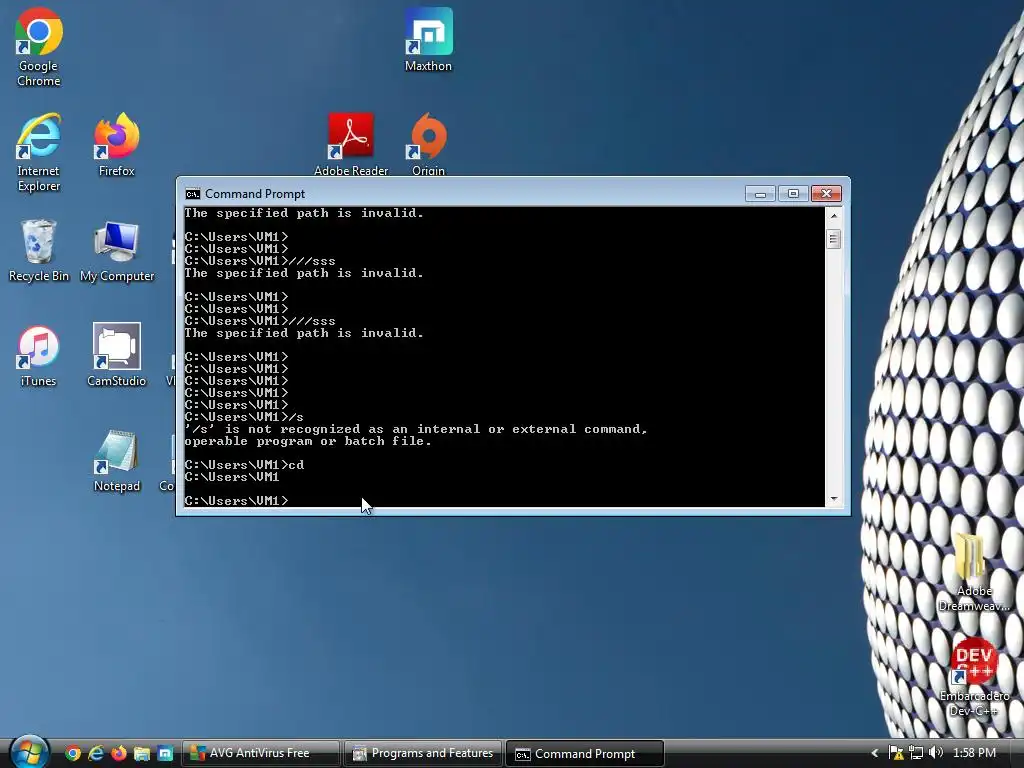Click the "operable program or batch file." line
Screen dimensions: 1024x768
point(308,441)
